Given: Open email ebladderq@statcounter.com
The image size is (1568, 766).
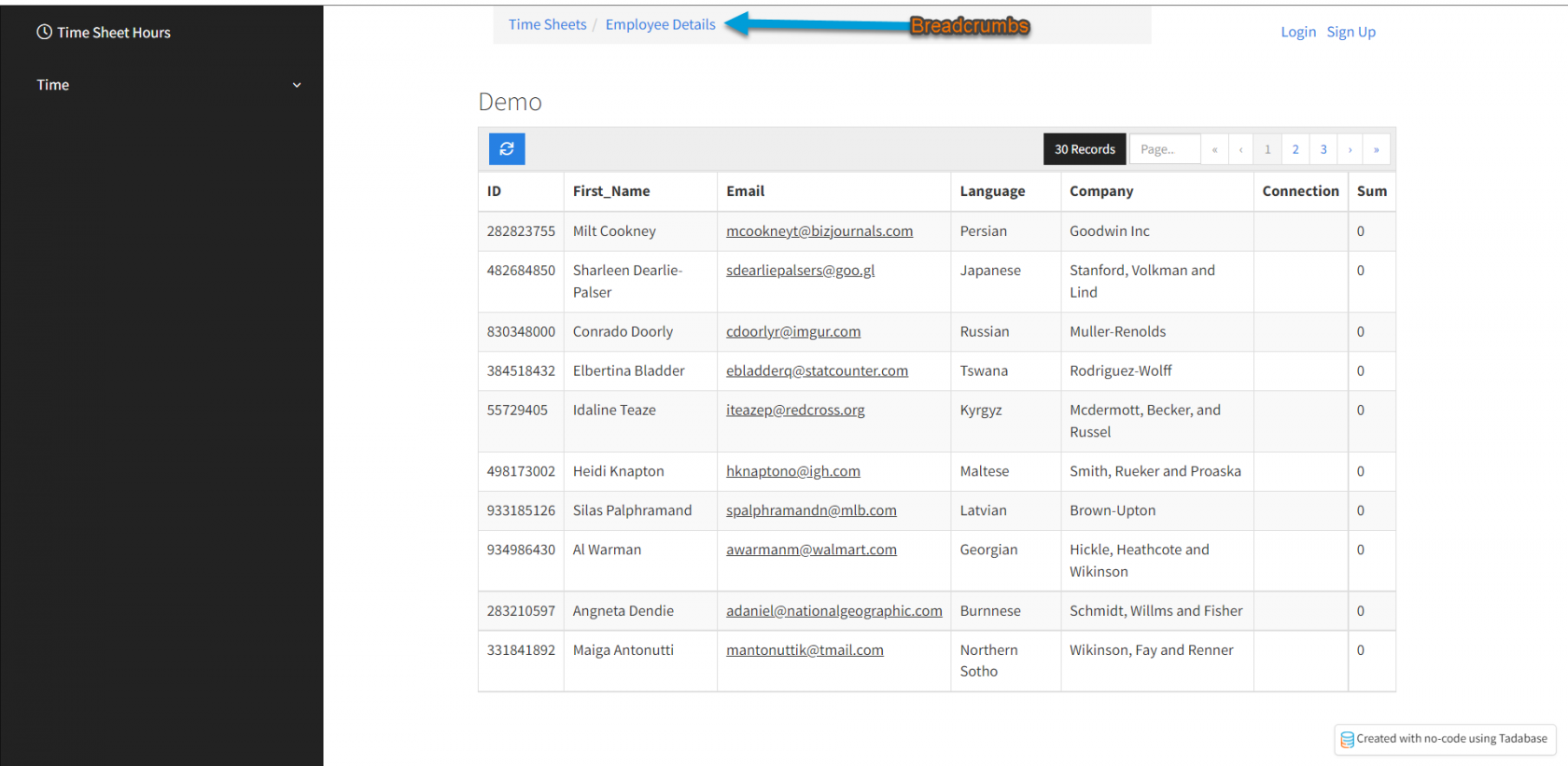Looking at the screenshot, I should 817,371.
